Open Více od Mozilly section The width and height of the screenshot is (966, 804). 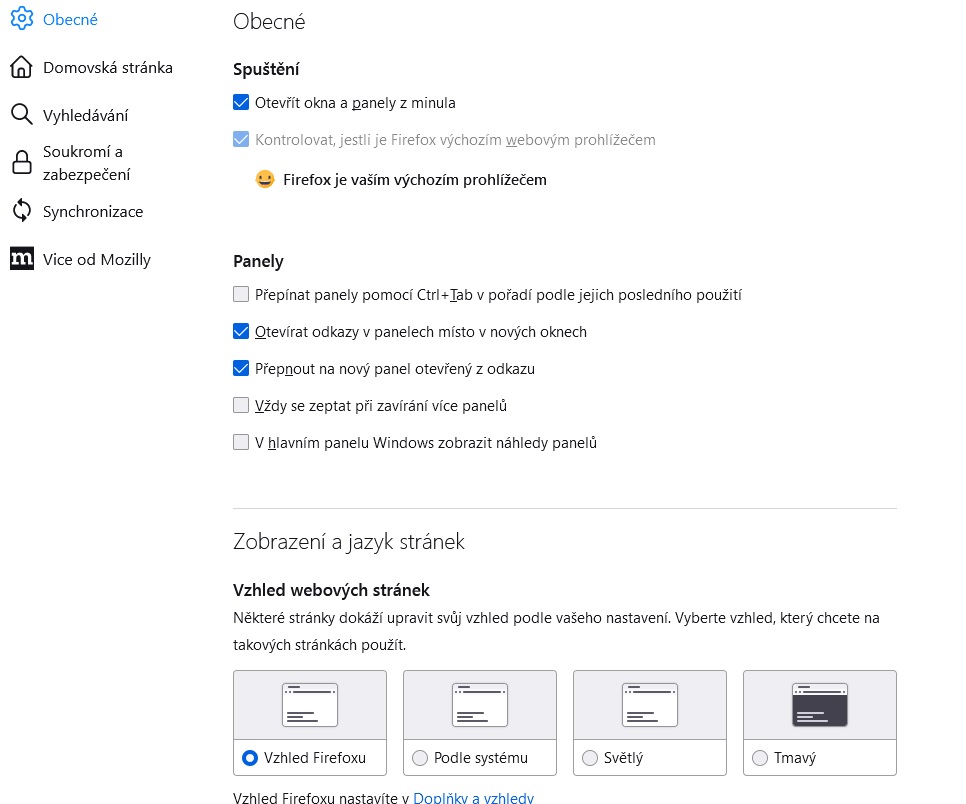(x=96, y=259)
